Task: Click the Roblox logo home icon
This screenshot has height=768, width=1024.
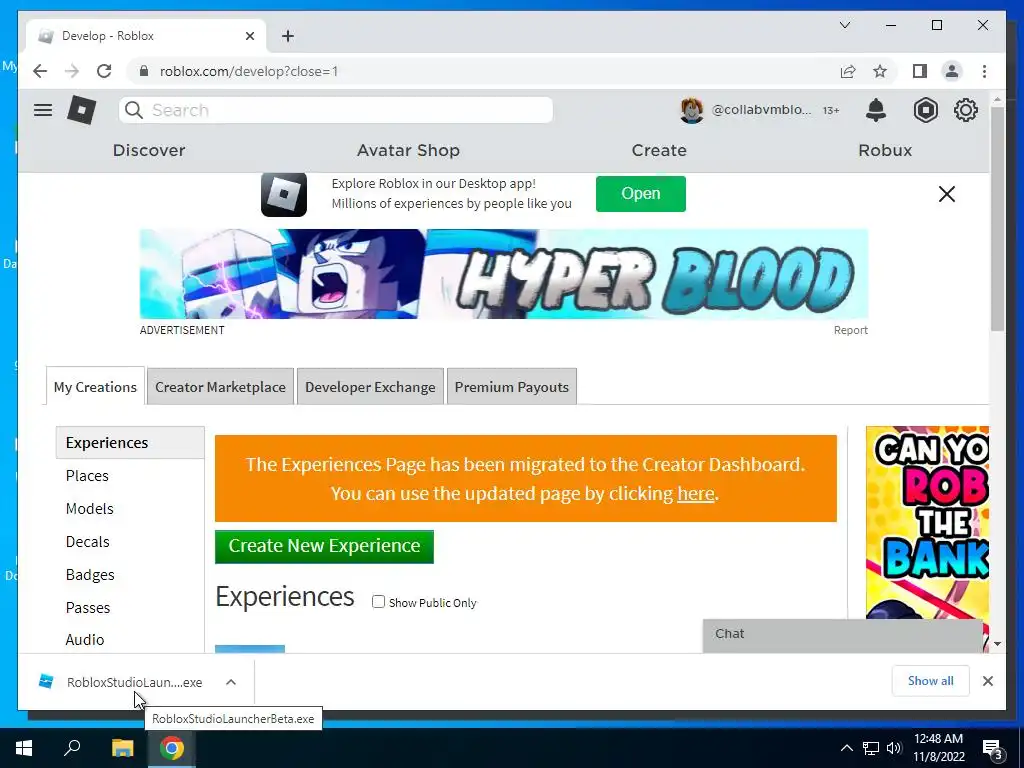Action: [82, 110]
